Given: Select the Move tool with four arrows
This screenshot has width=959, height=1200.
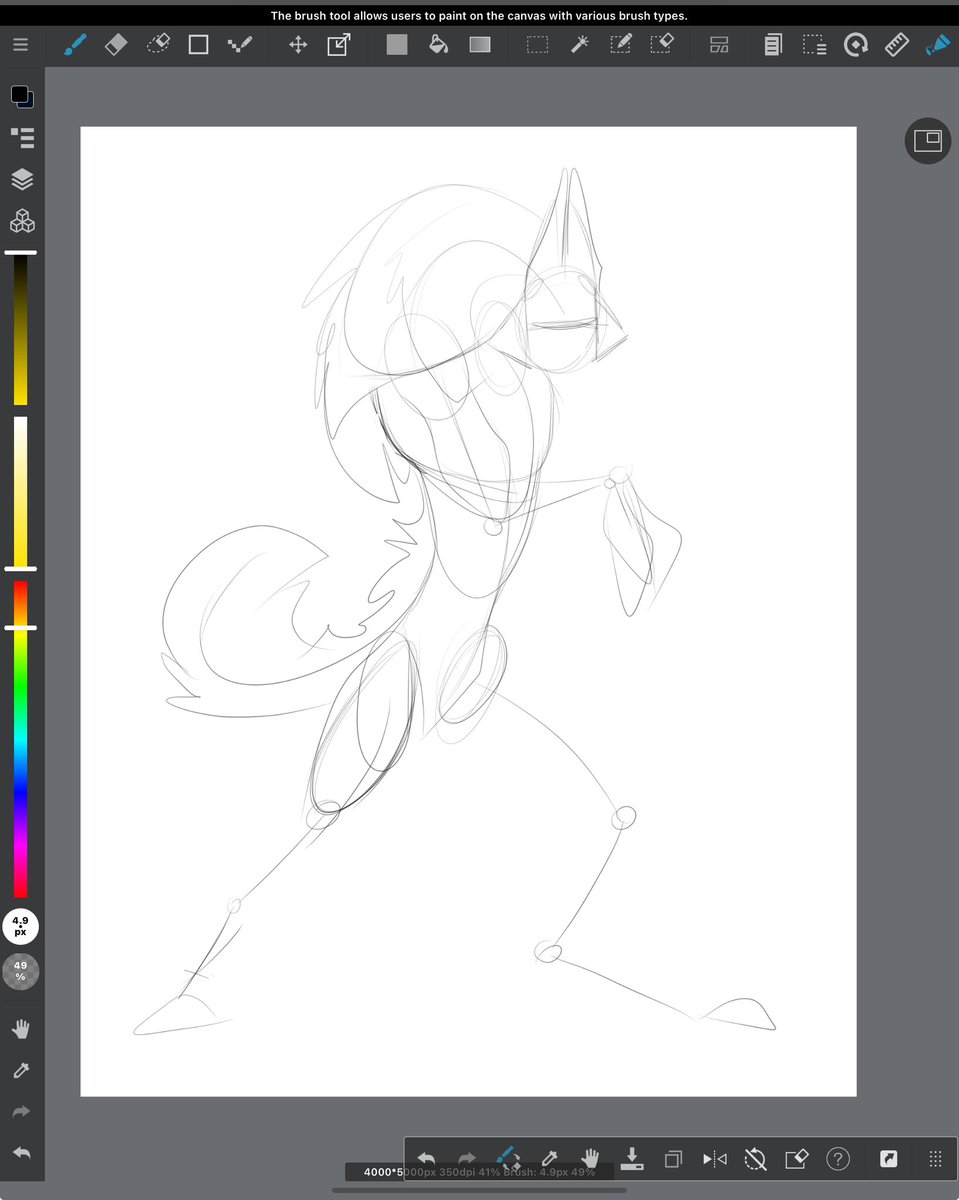Looking at the screenshot, I should click(298, 45).
